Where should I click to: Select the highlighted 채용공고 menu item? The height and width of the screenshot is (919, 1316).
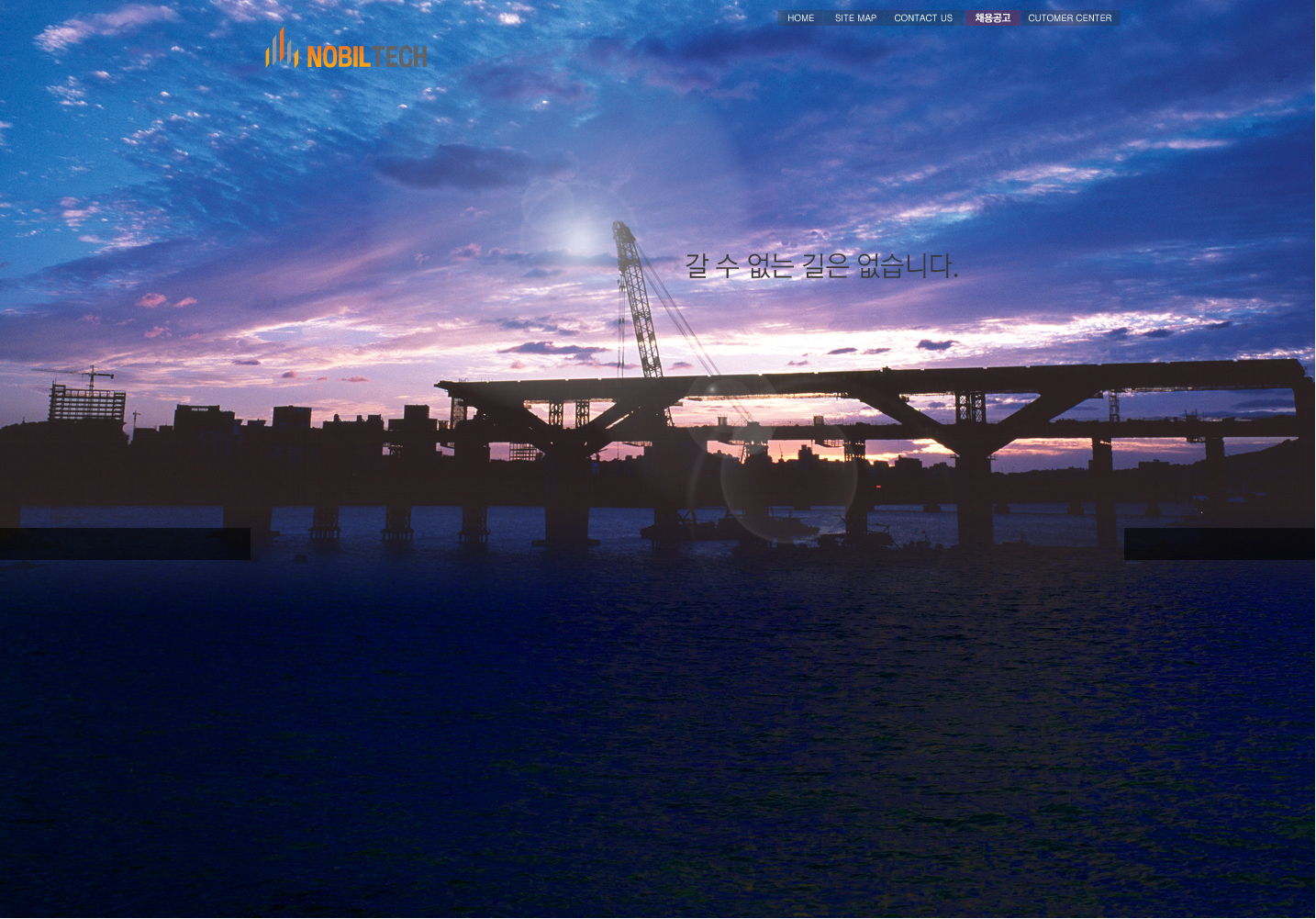[992, 18]
